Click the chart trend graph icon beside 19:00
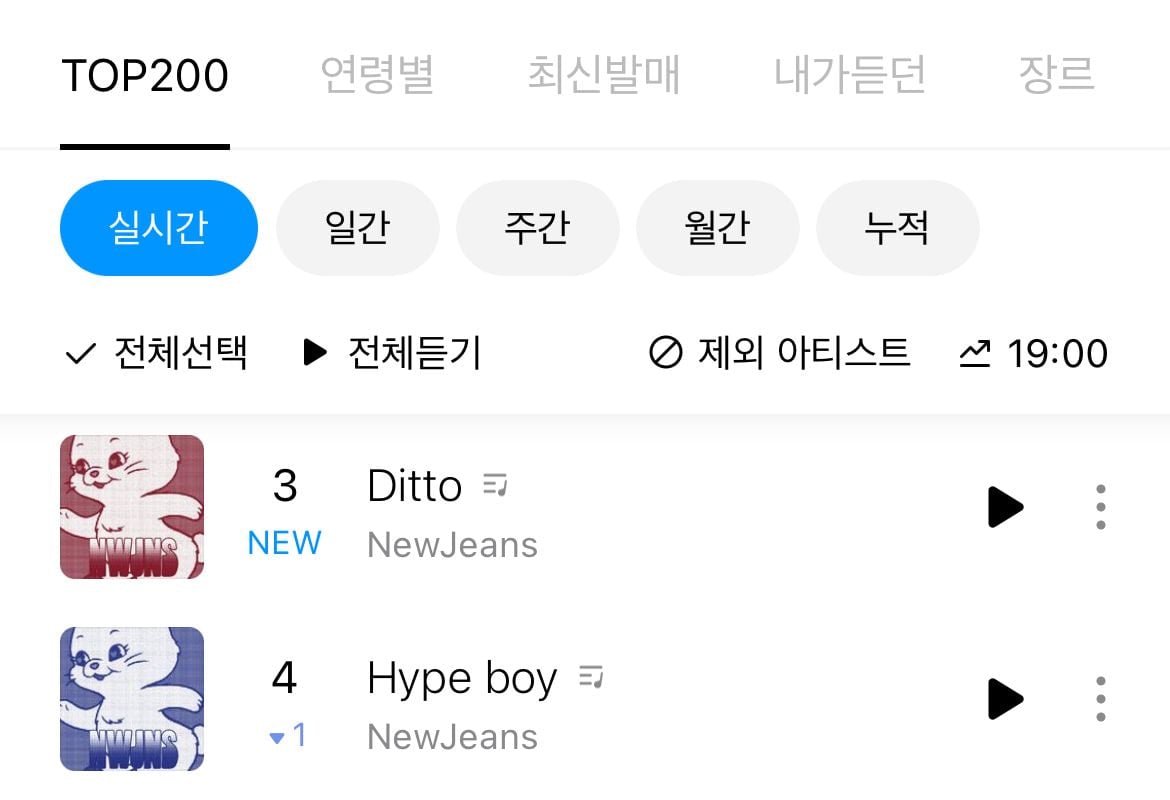This screenshot has width=1170, height=800. coord(975,353)
